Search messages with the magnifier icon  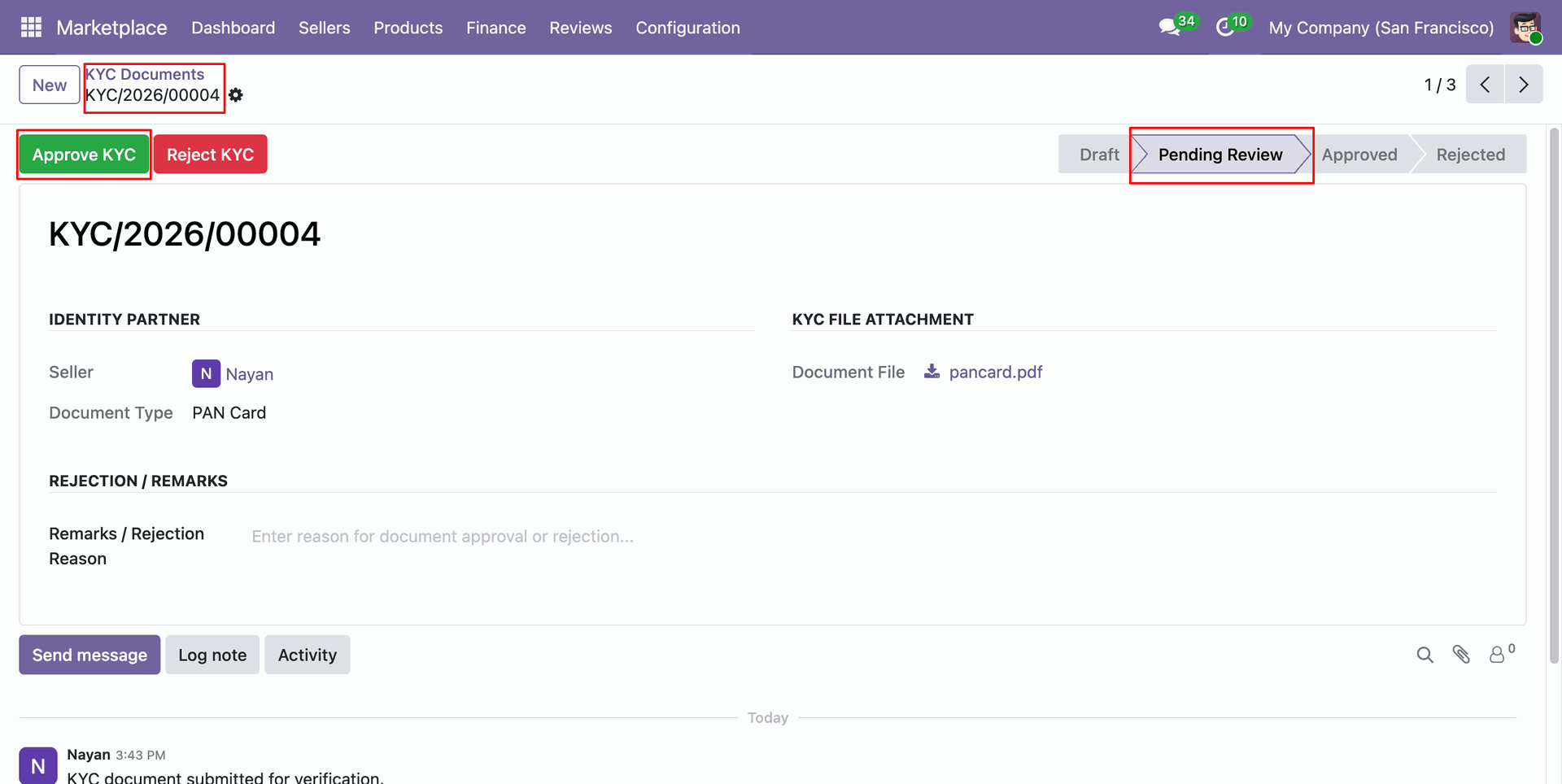(x=1425, y=655)
